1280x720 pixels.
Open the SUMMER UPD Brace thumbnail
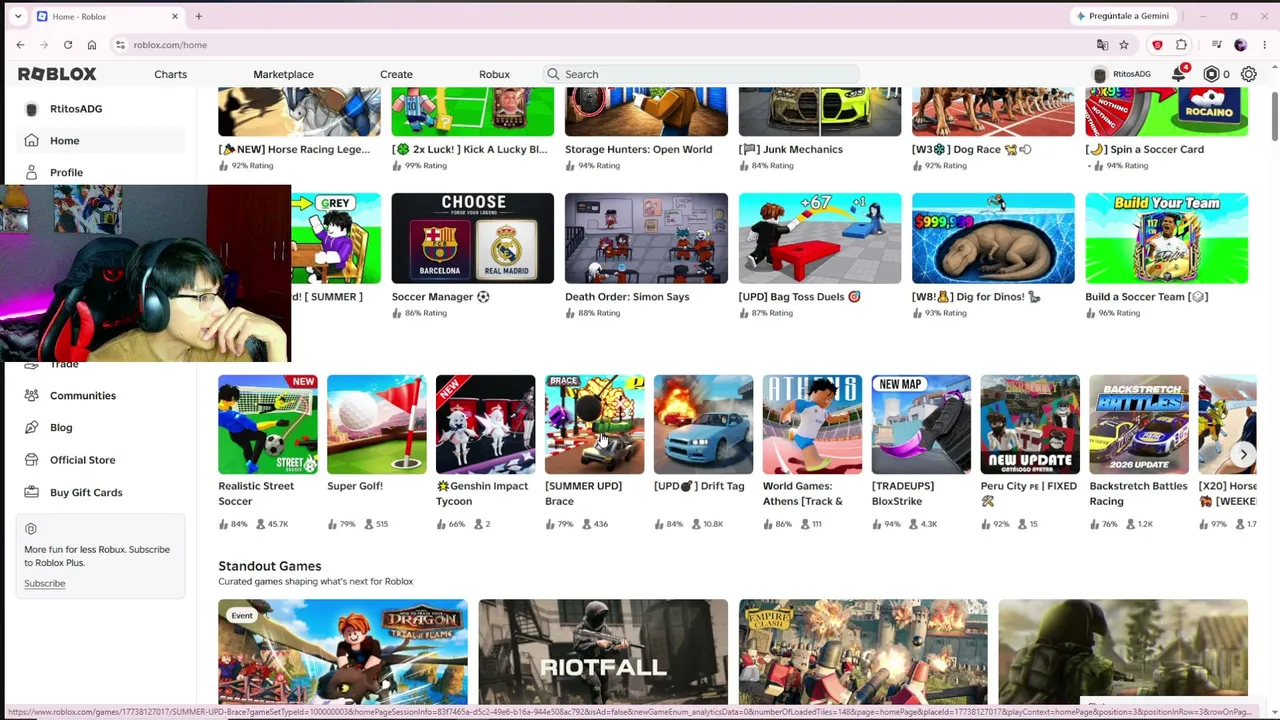click(x=595, y=424)
